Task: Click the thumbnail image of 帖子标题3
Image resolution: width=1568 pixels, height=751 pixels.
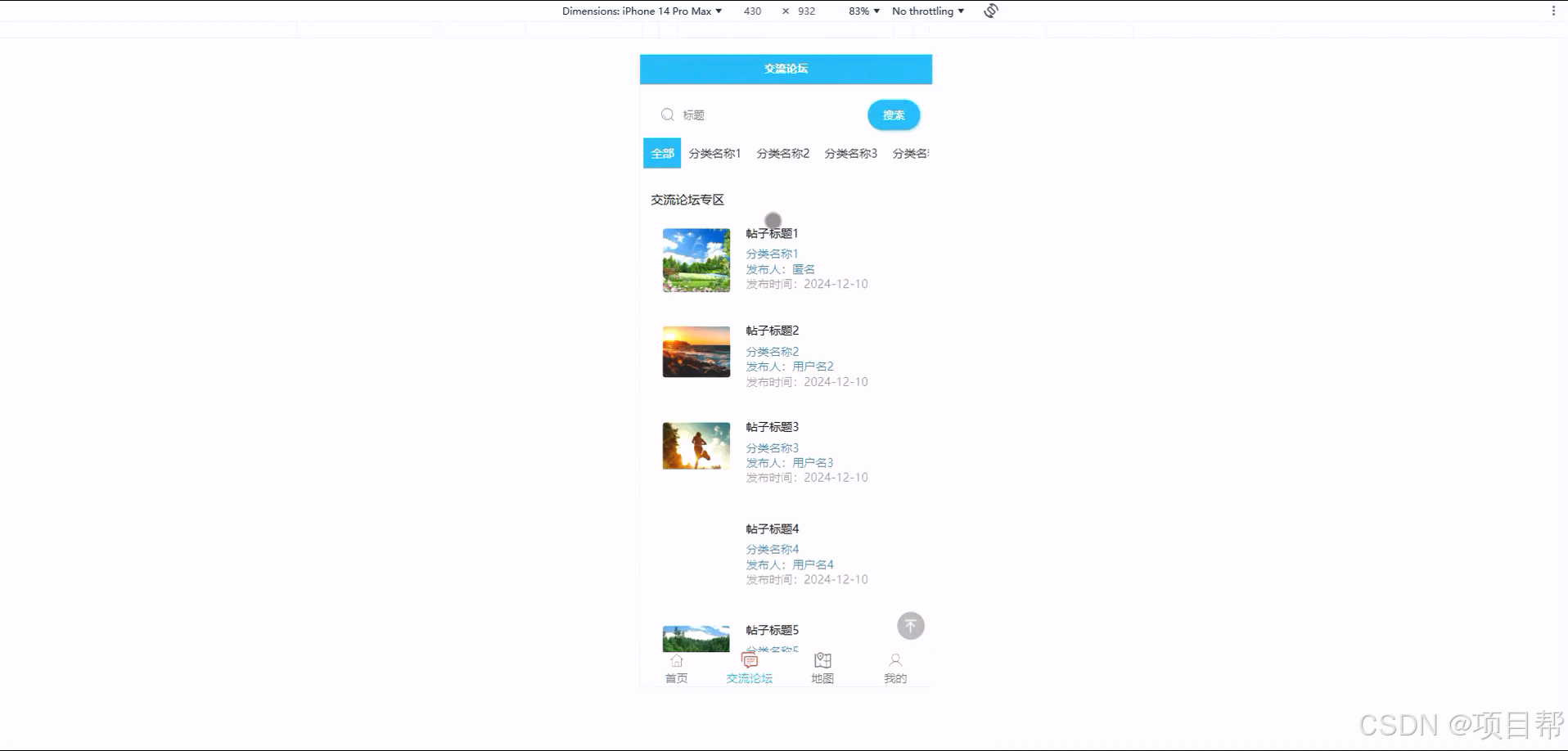Action: tap(696, 446)
